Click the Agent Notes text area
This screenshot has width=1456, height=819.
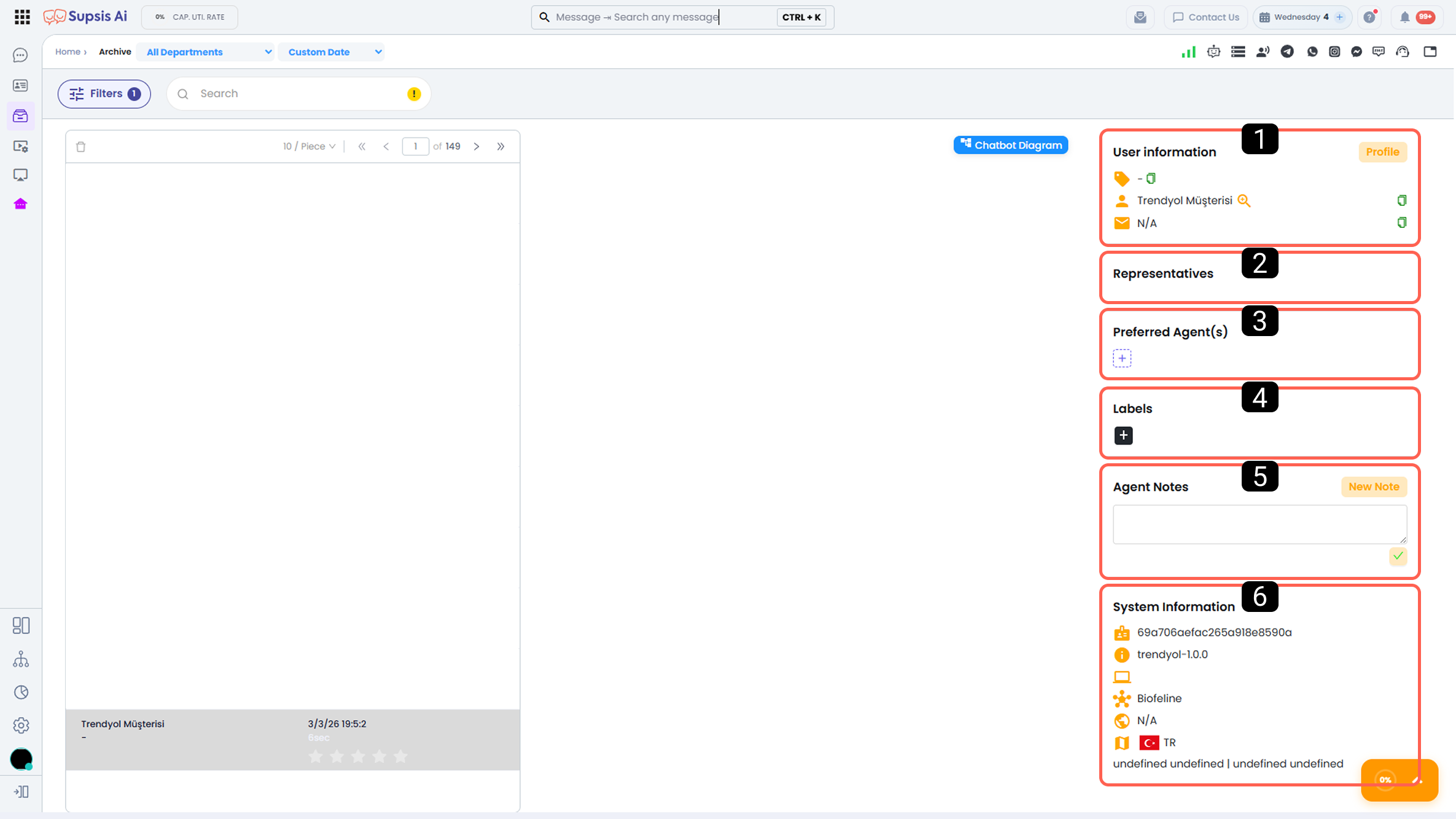(1259, 524)
